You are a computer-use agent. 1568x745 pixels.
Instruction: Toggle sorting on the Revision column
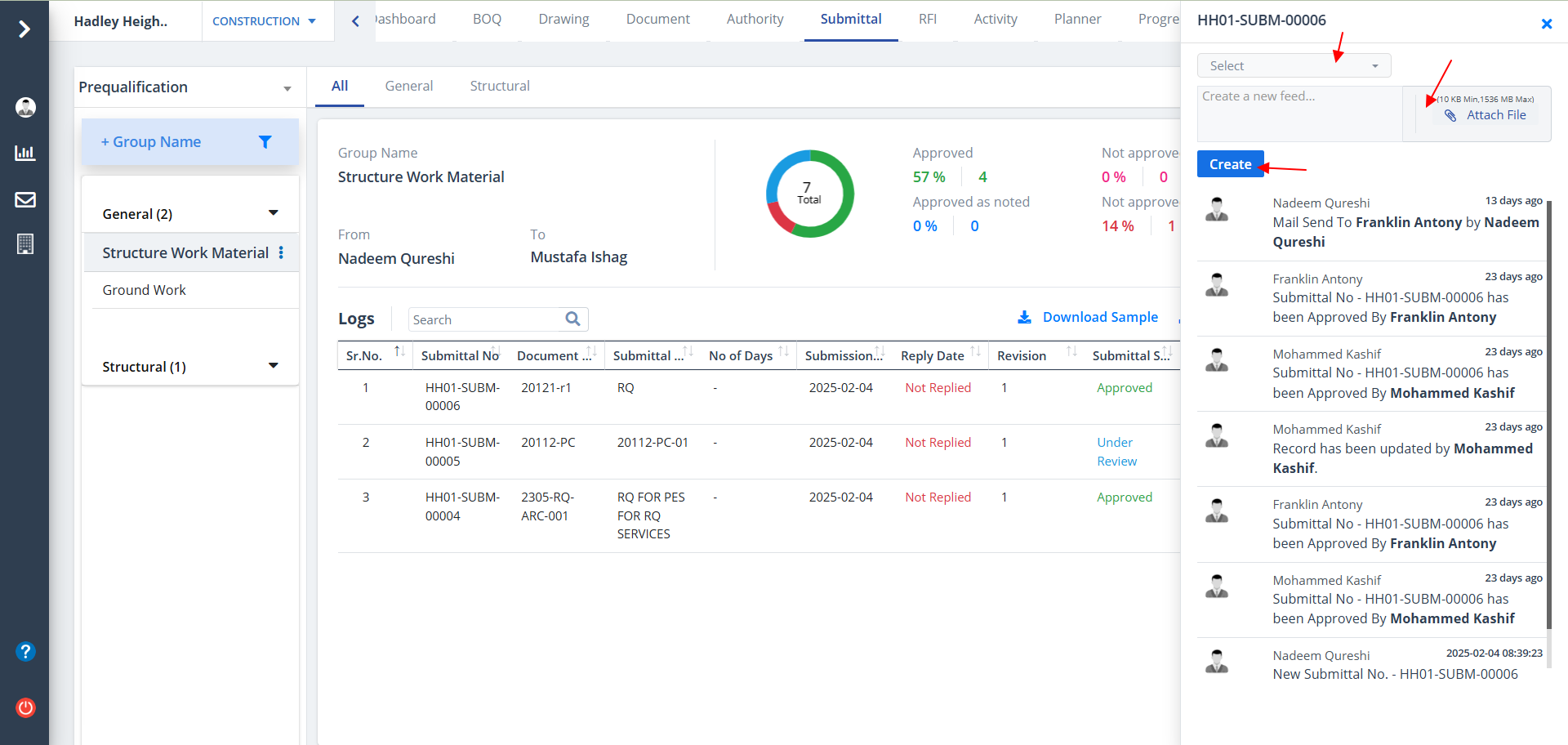tap(1071, 352)
